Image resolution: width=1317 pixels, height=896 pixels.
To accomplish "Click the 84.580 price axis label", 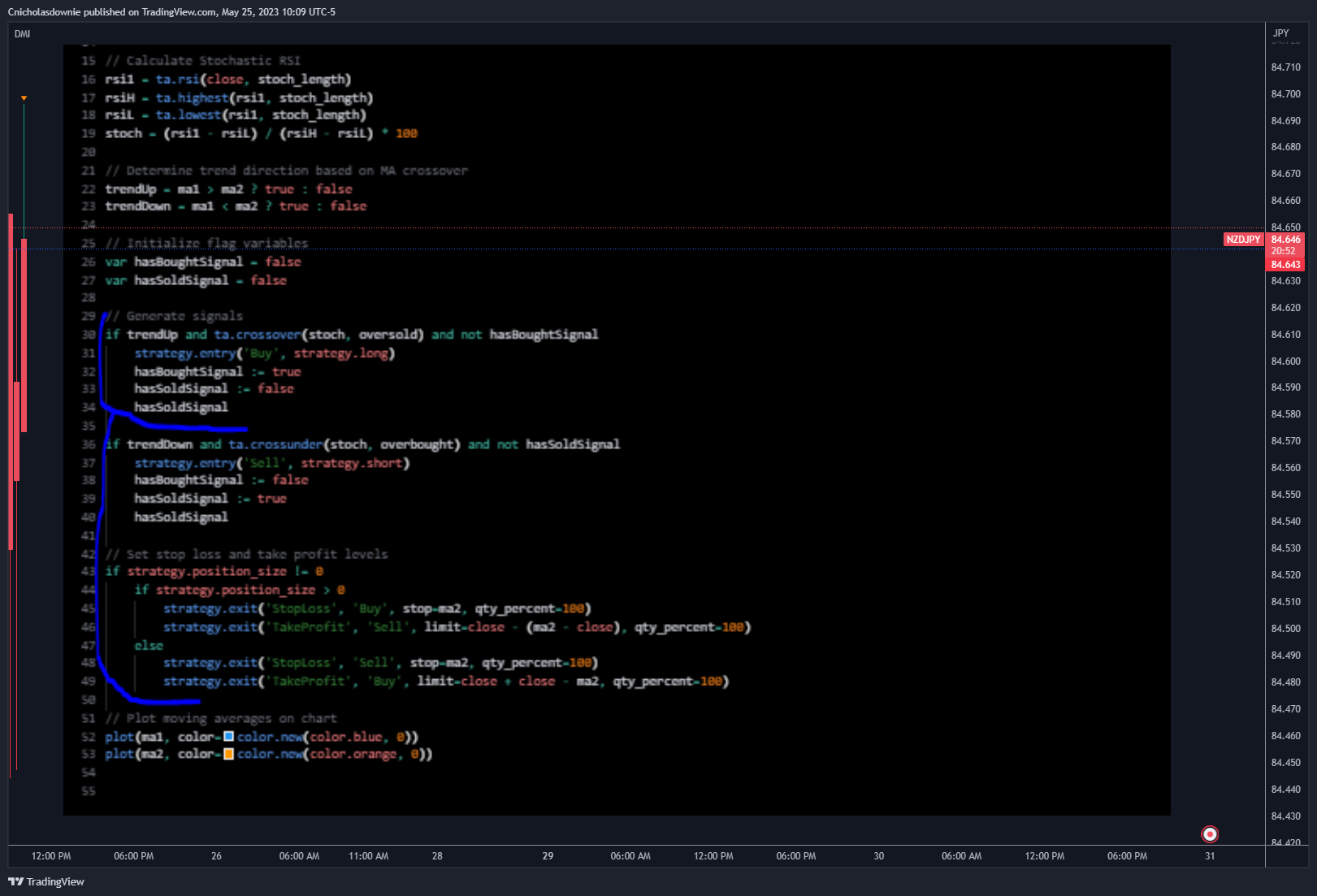I will click(1285, 414).
